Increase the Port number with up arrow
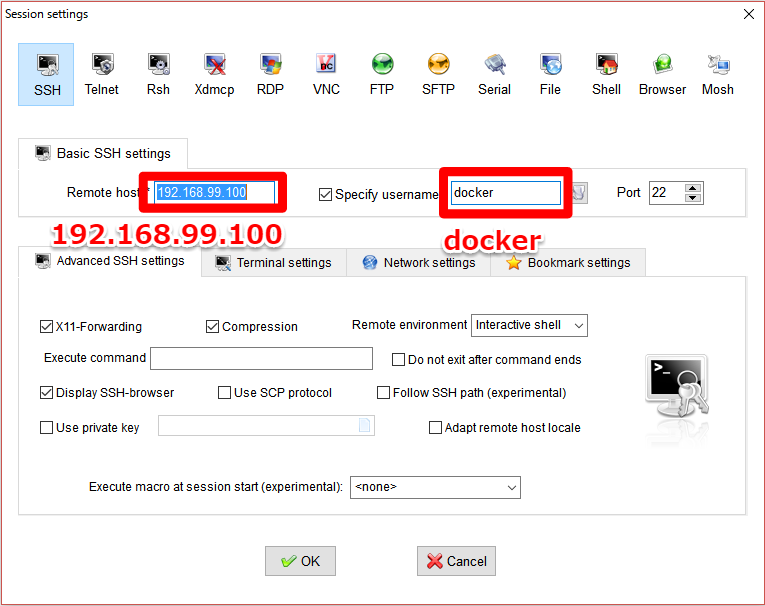 (693, 188)
